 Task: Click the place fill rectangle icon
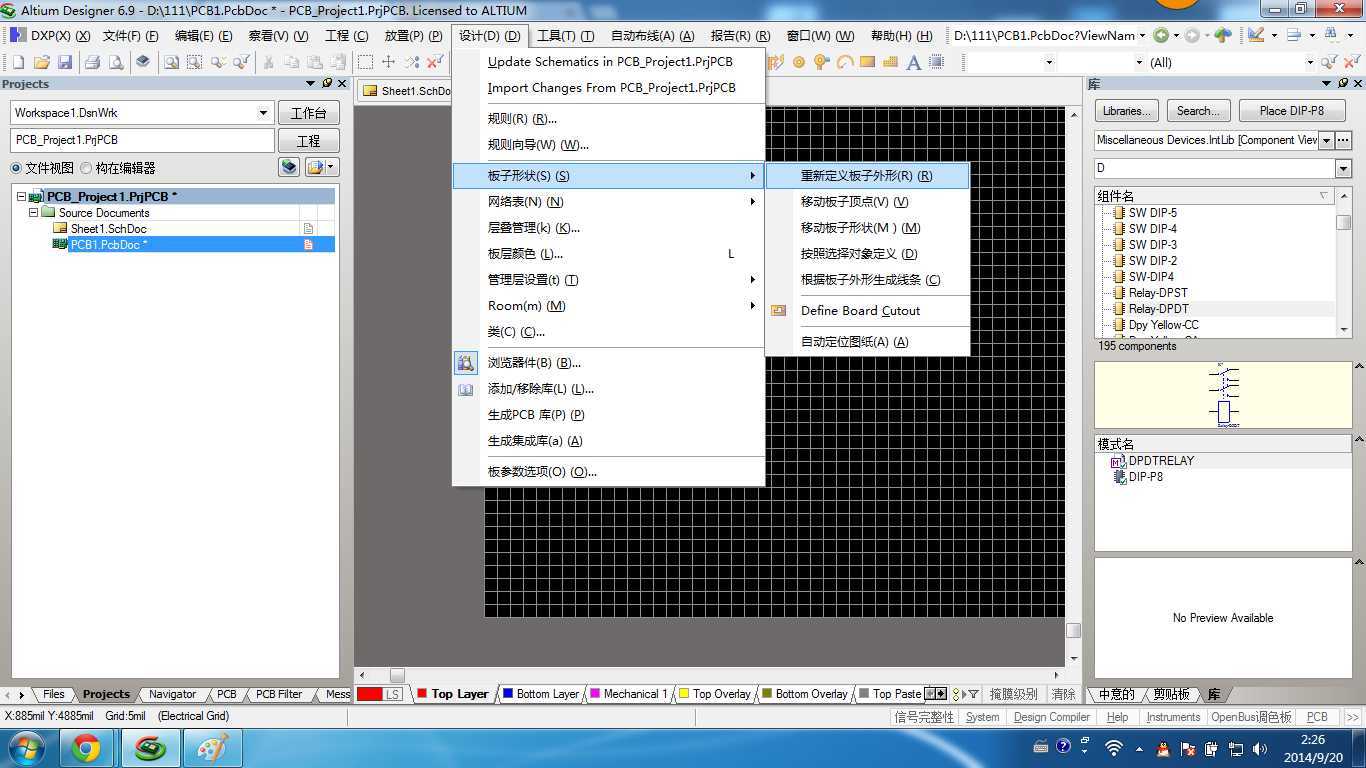click(x=868, y=62)
